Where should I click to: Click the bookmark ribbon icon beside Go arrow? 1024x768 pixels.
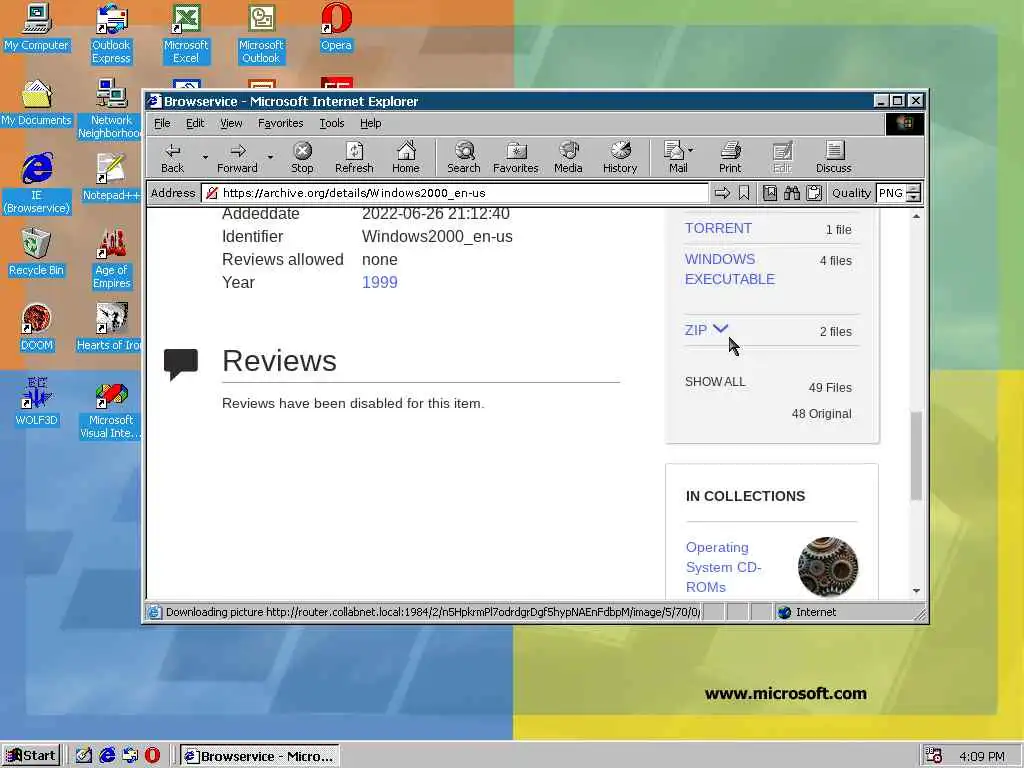pyautogui.click(x=744, y=193)
